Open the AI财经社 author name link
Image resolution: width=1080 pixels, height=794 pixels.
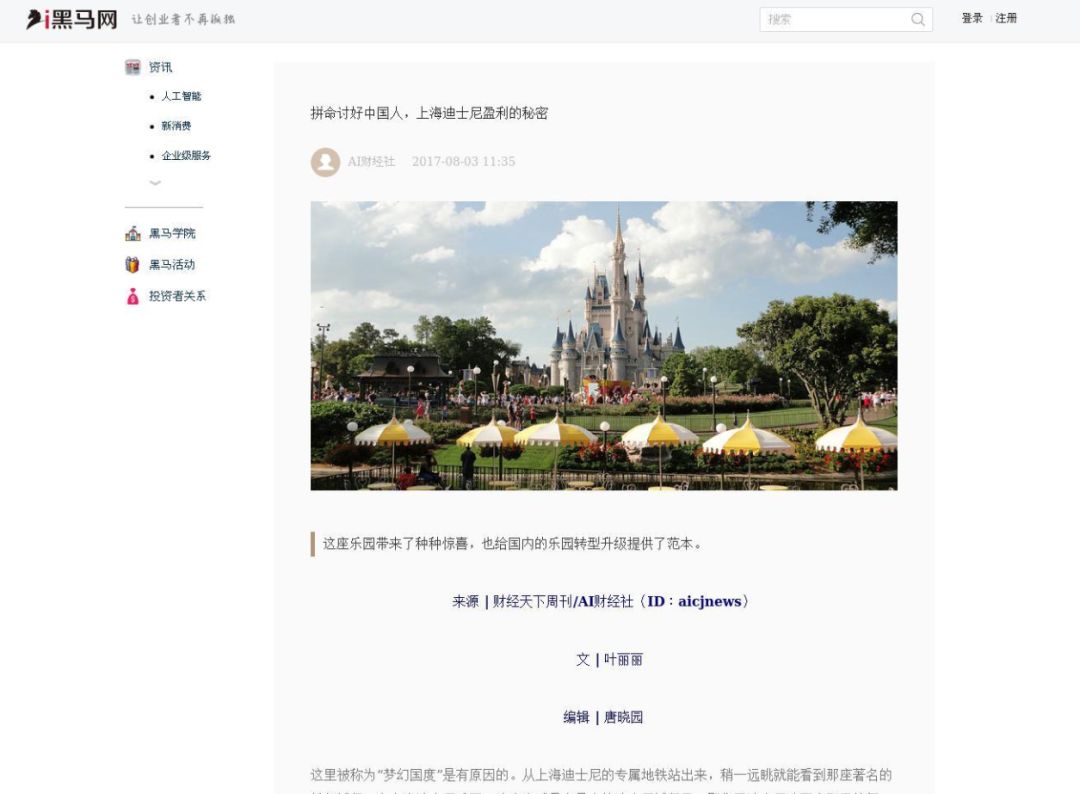(371, 162)
